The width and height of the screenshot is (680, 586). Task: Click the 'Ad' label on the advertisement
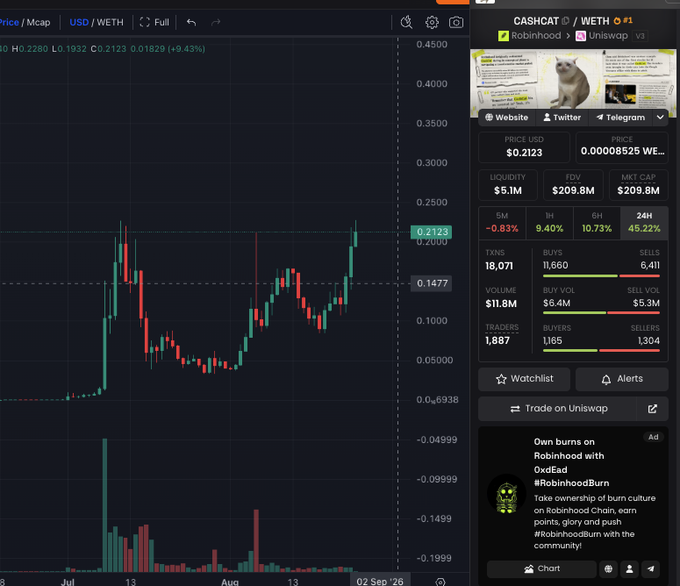click(653, 437)
